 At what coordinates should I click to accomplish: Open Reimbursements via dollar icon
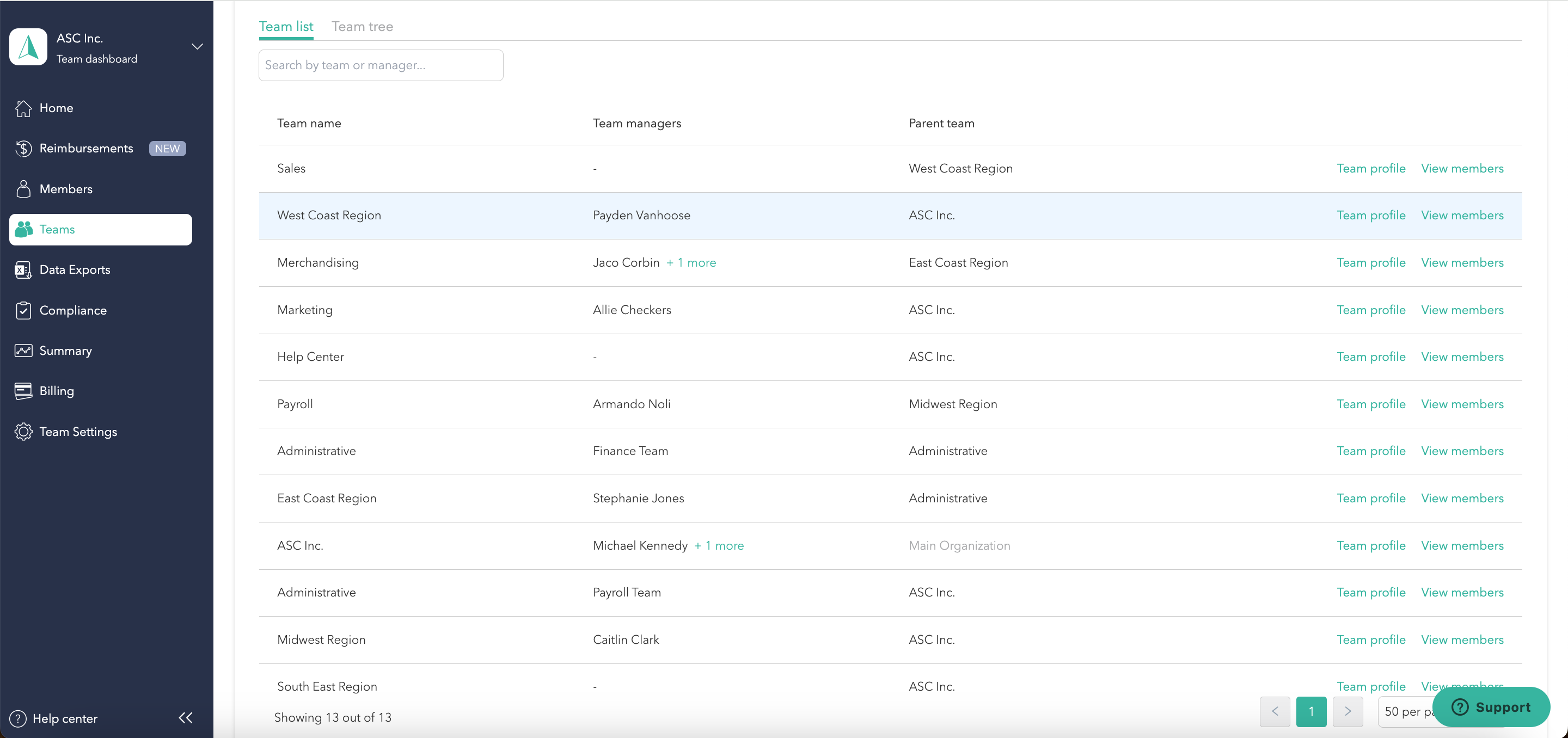click(23, 149)
